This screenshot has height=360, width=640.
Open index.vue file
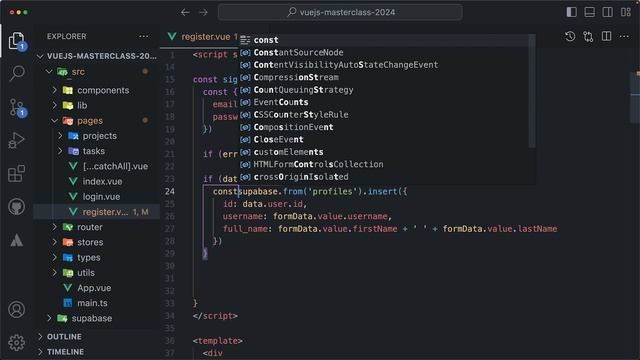tap(97, 182)
